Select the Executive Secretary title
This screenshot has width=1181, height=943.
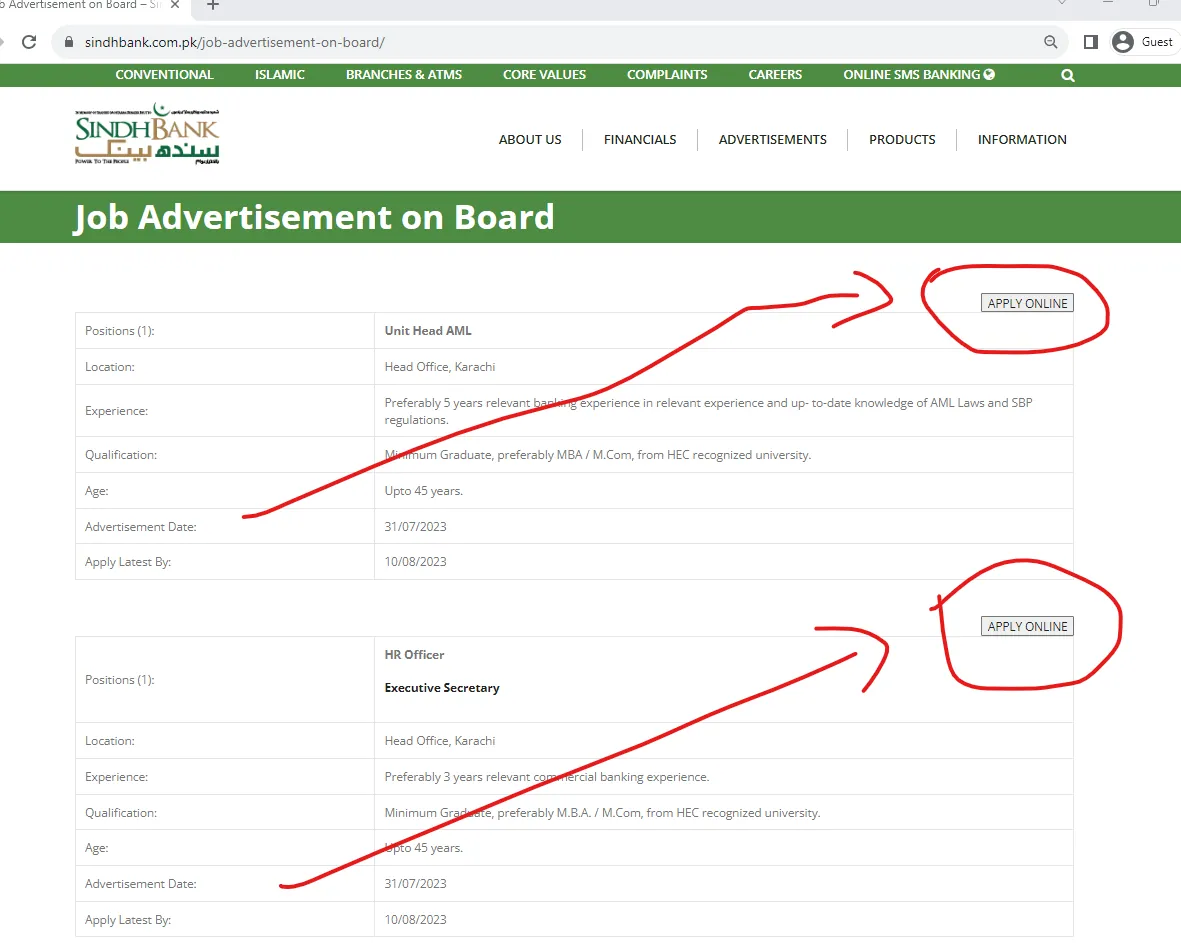pos(442,688)
